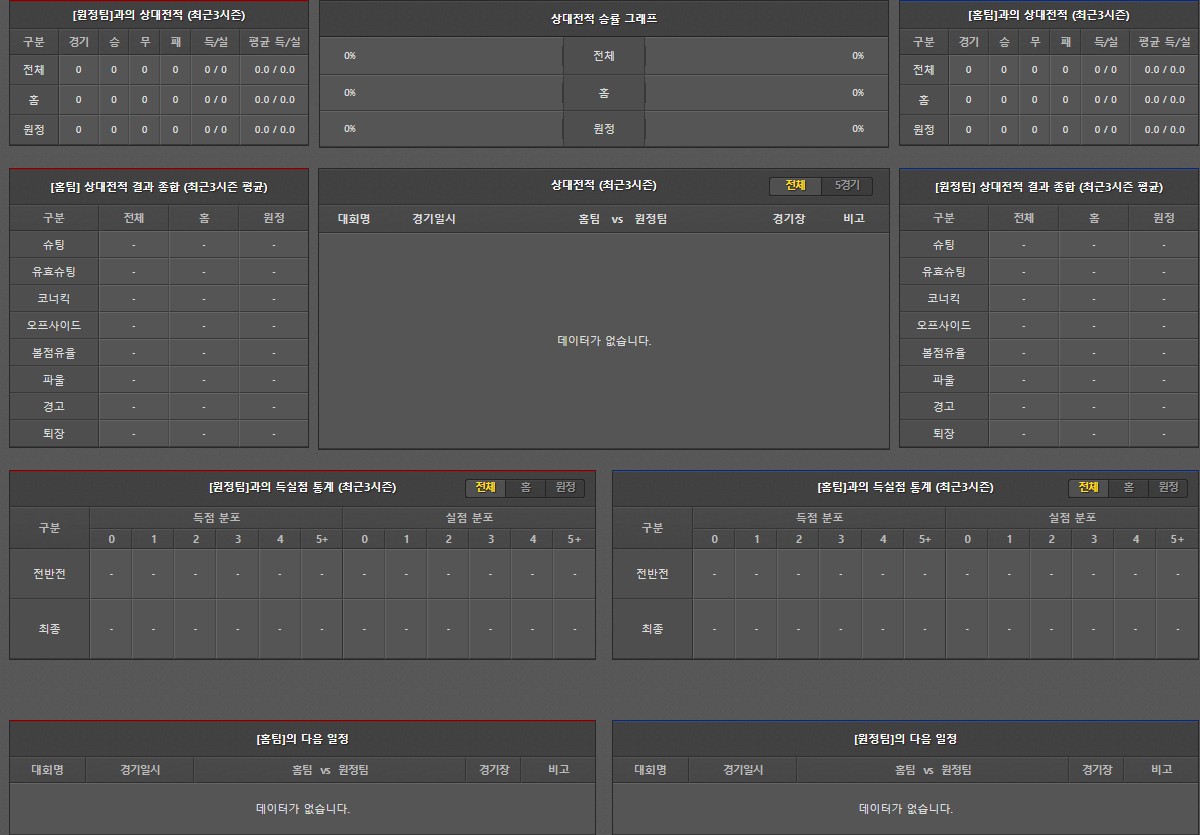Switch [홈팀]과의 득실점 통계 to 홈
This screenshot has width=1200, height=835.
[x=1128, y=488]
